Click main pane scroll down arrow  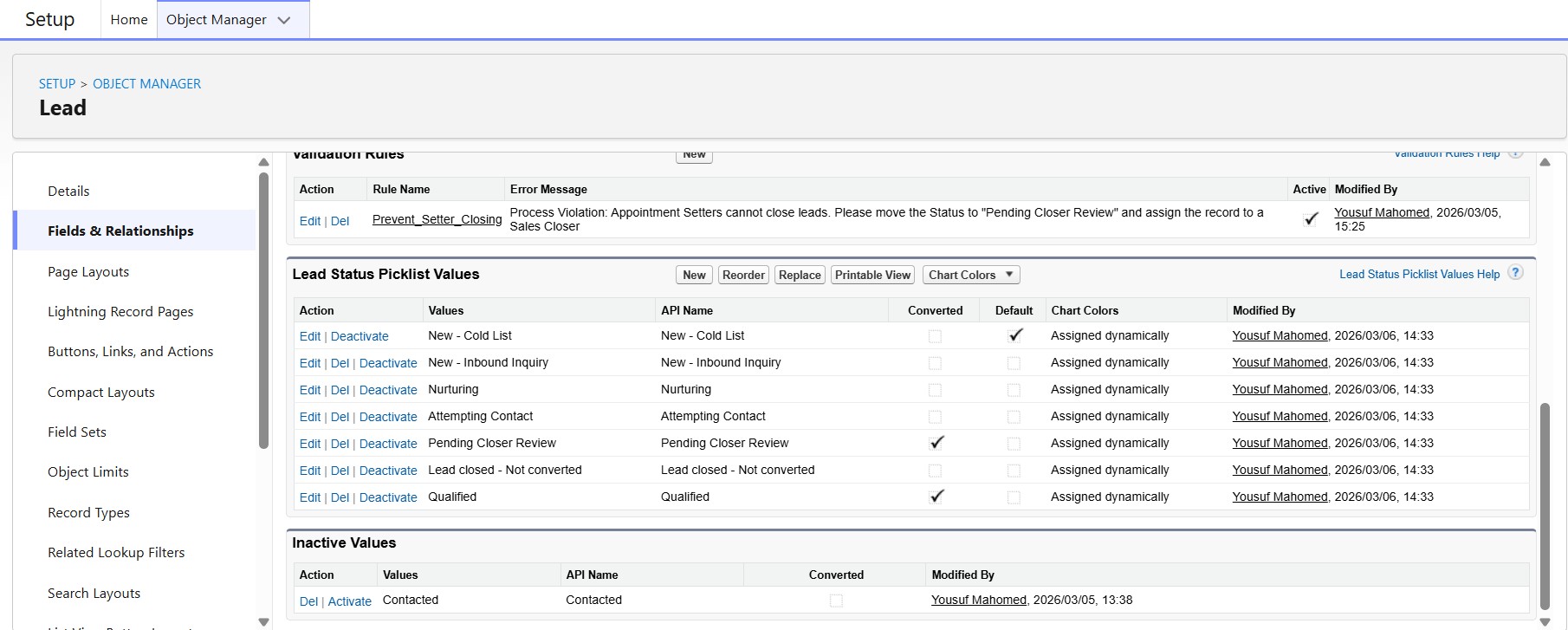(1545, 622)
